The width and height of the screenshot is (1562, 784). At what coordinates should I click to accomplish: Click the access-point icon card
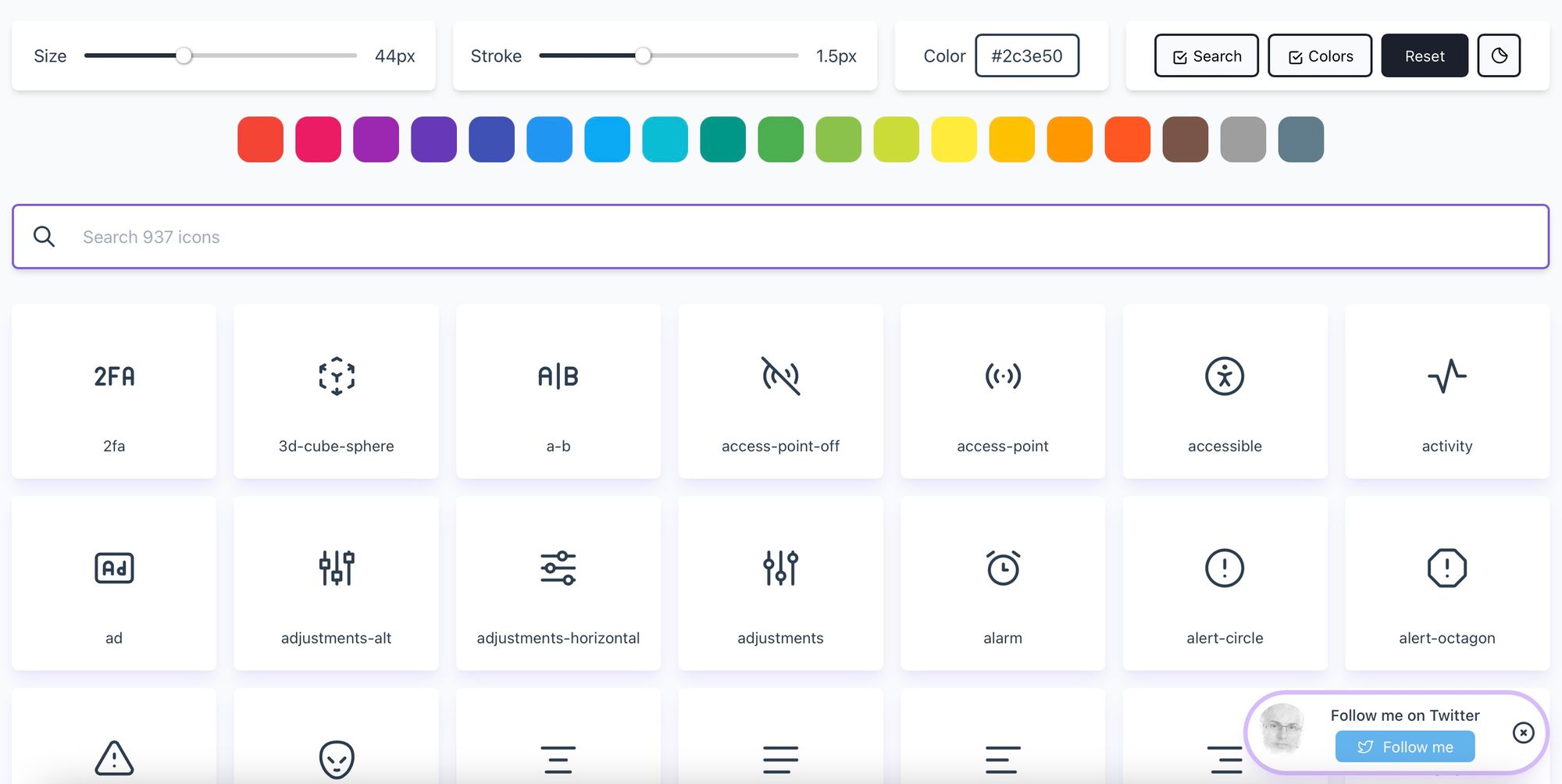tap(1003, 391)
